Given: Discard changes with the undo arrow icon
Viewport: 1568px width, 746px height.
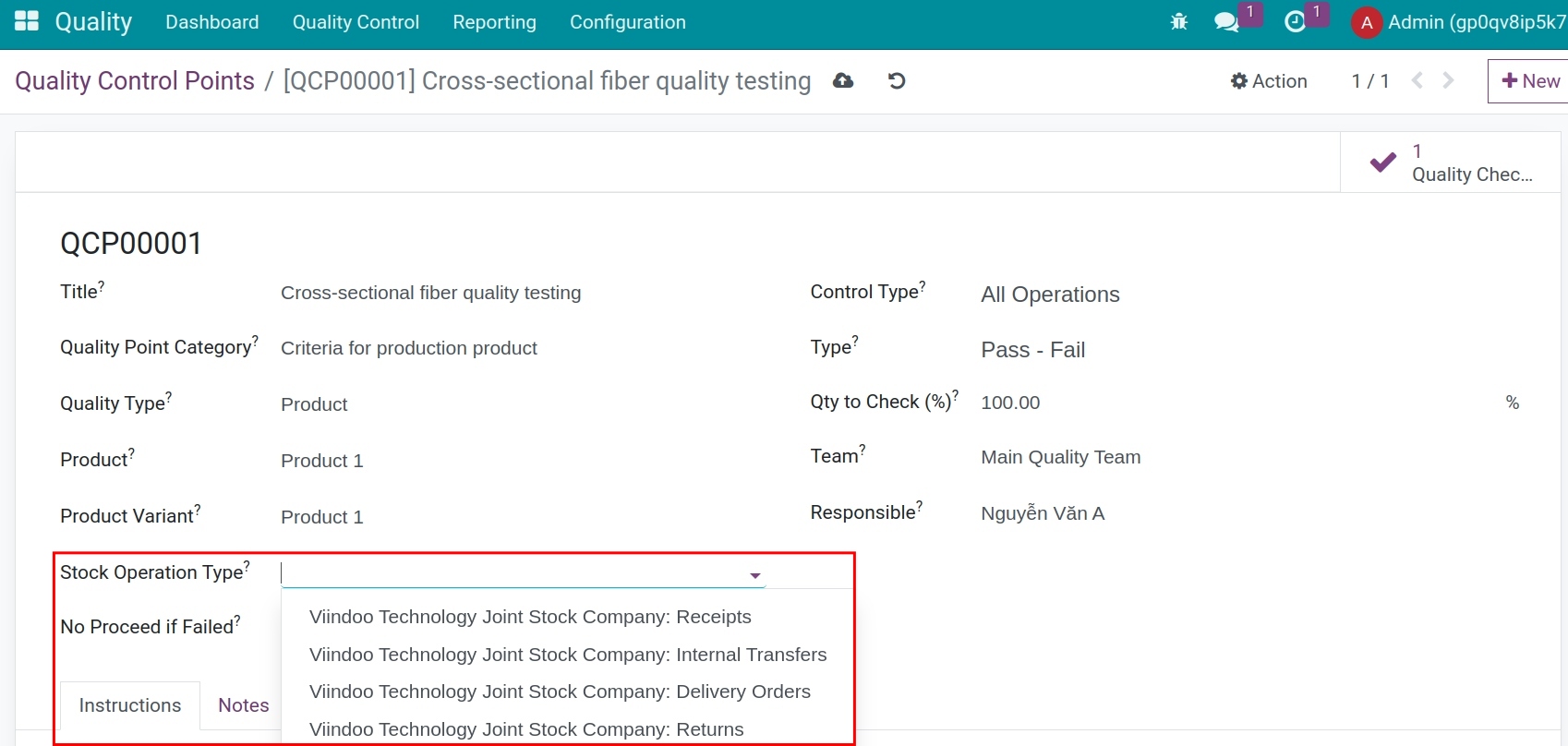Looking at the screenshot, I should coord(897,81).
